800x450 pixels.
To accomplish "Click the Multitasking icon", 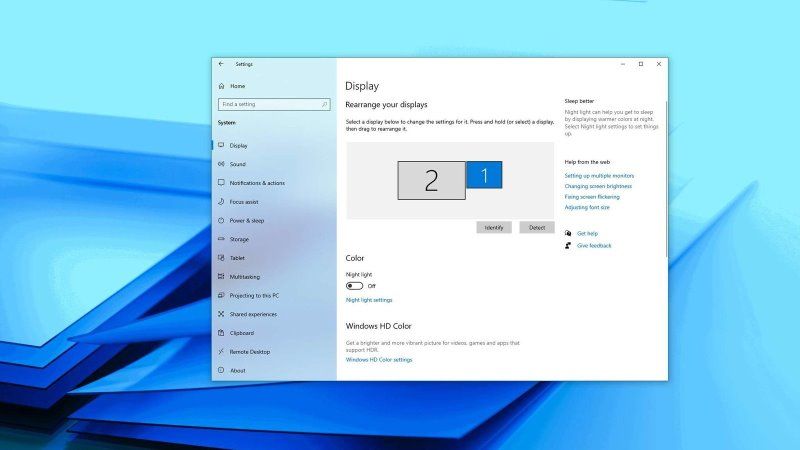I will (x=221, y=277).
